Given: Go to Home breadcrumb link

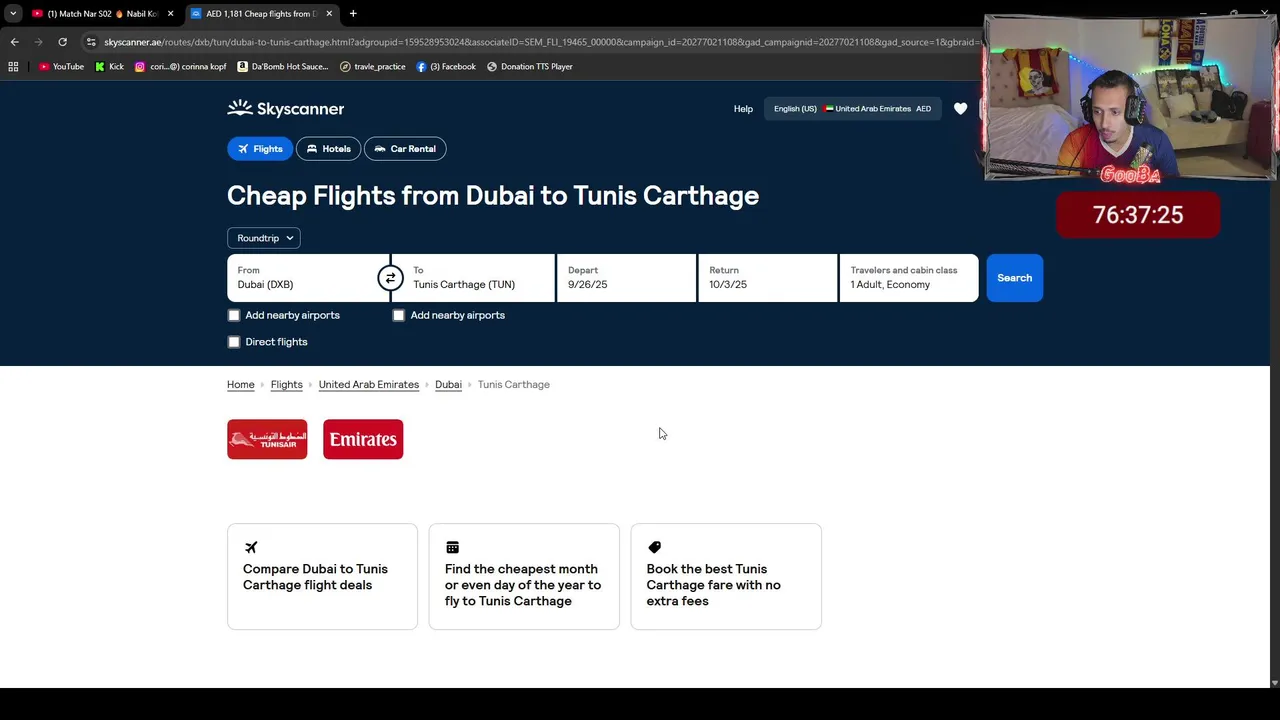Looking at the screenshot, I should (241, 385).
